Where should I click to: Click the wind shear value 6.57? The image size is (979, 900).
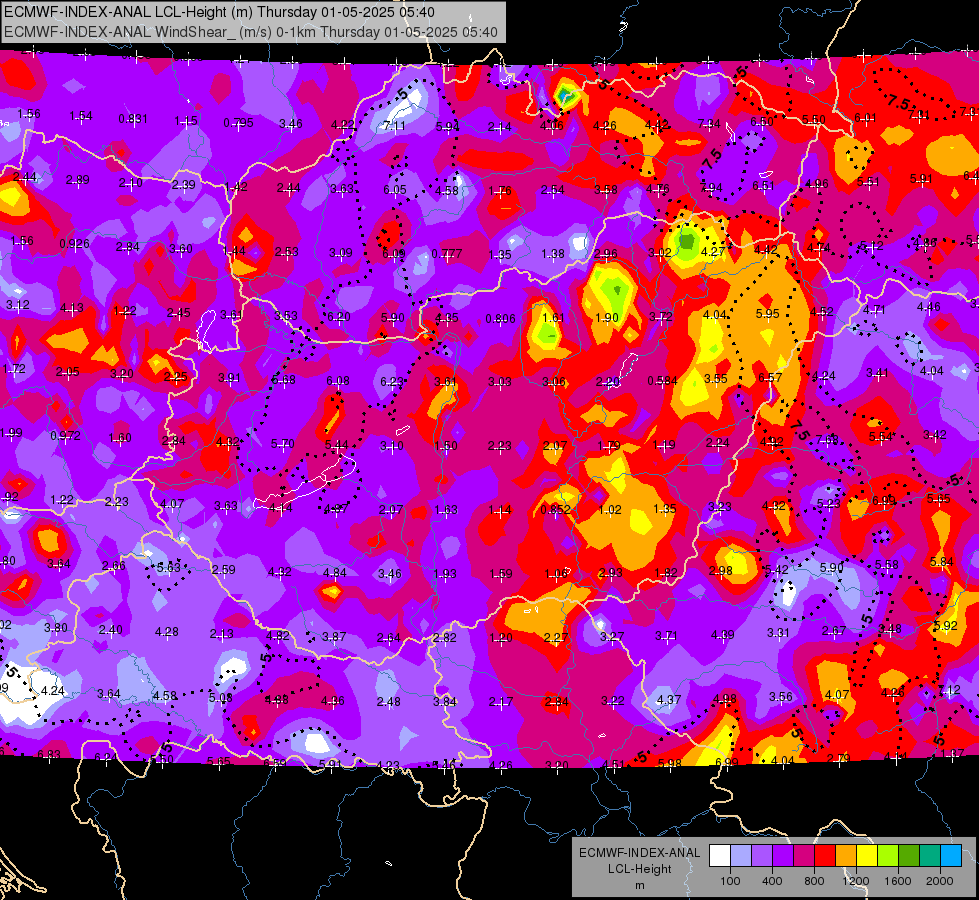770,378
